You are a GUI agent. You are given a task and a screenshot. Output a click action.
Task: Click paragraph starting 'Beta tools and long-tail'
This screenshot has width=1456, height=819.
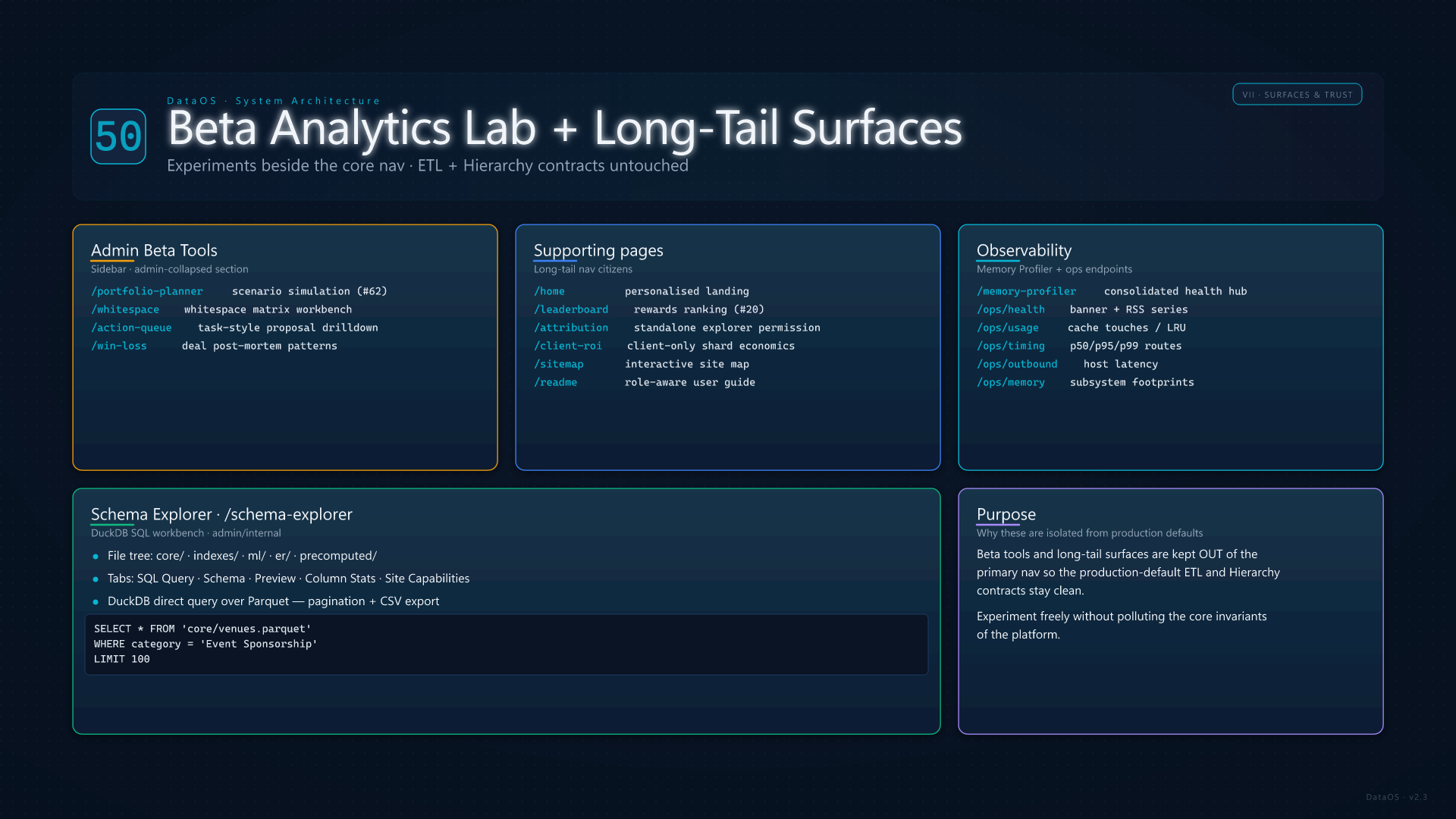(1128, 573)
